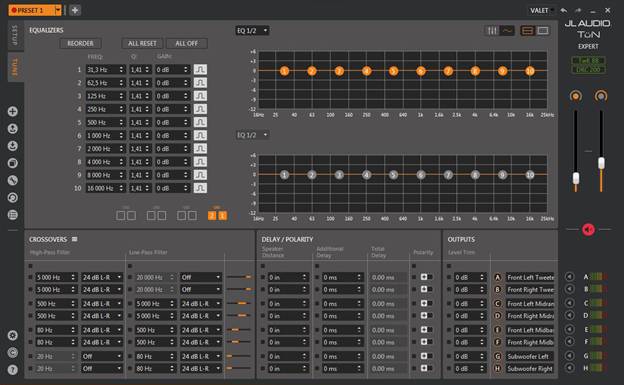Expand PRESET 1 dropdown arrow
The image size is (624, 385).
coord(58,10)
